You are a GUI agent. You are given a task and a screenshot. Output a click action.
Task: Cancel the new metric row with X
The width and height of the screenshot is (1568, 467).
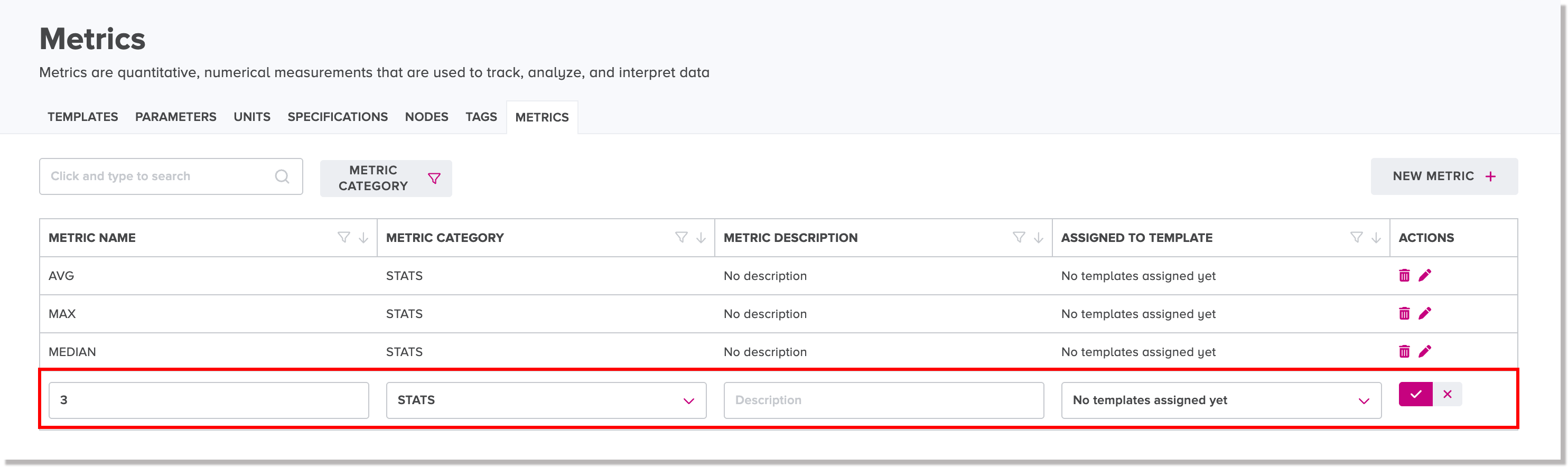point(1448,394)
